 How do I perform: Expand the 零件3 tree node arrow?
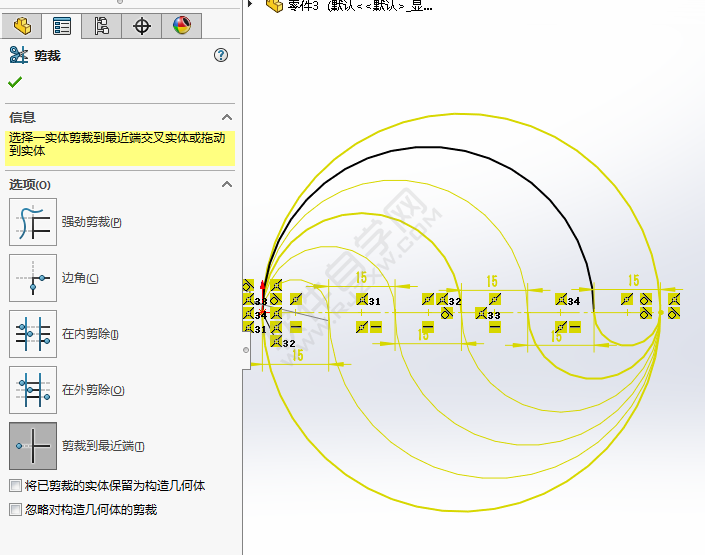[250, 4]
